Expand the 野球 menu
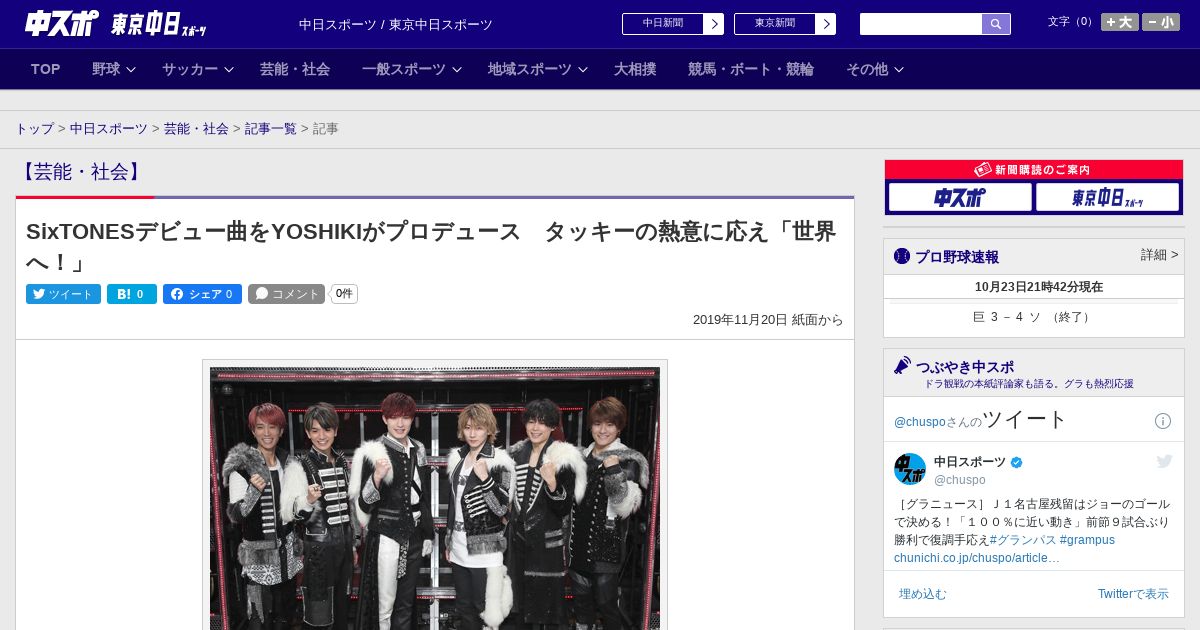The width and height of the screenshot is (1200, 630). coord(114,69)
